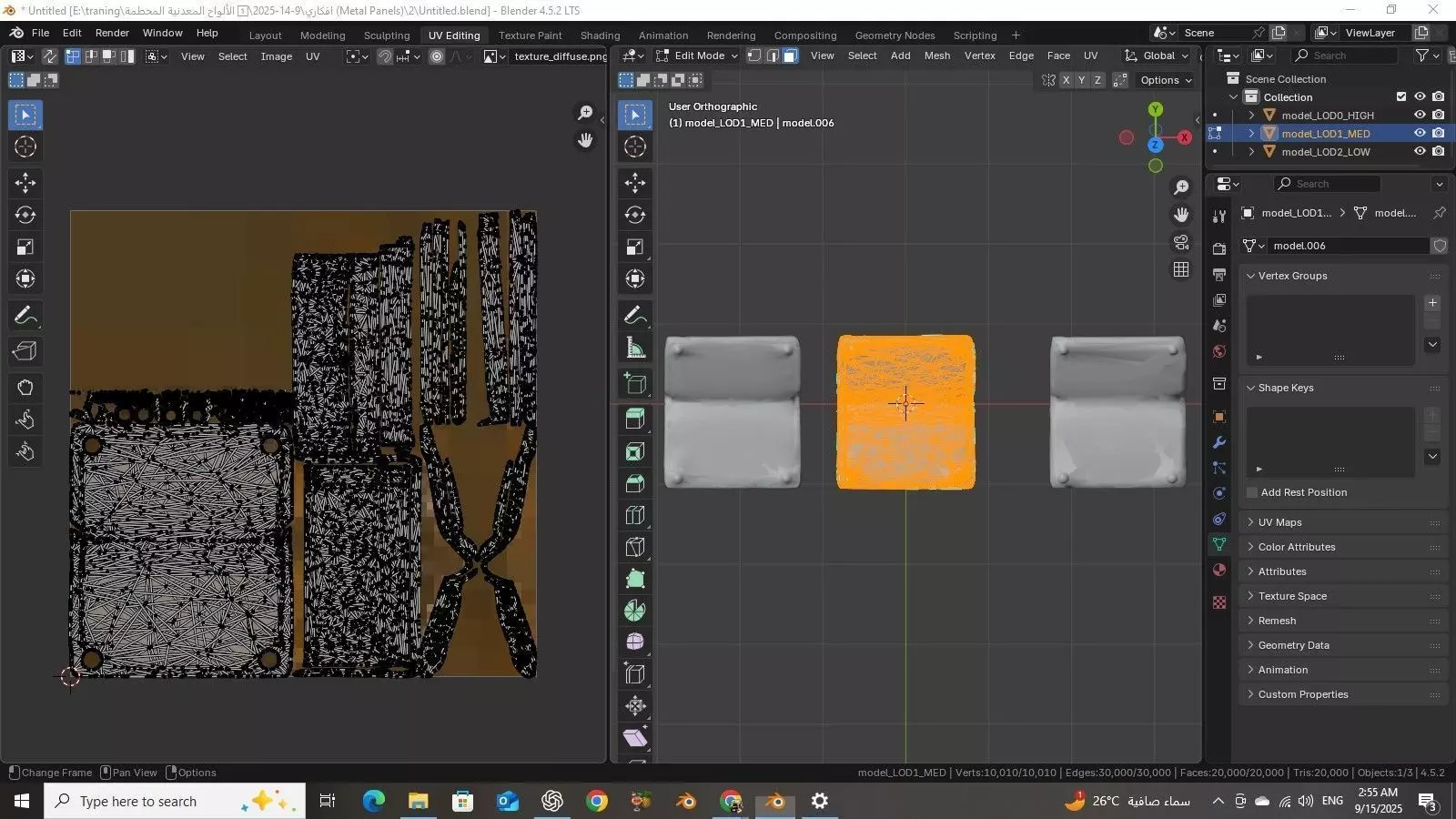
Task: Select the Inset Faces tool
Action: pos(635,451)
